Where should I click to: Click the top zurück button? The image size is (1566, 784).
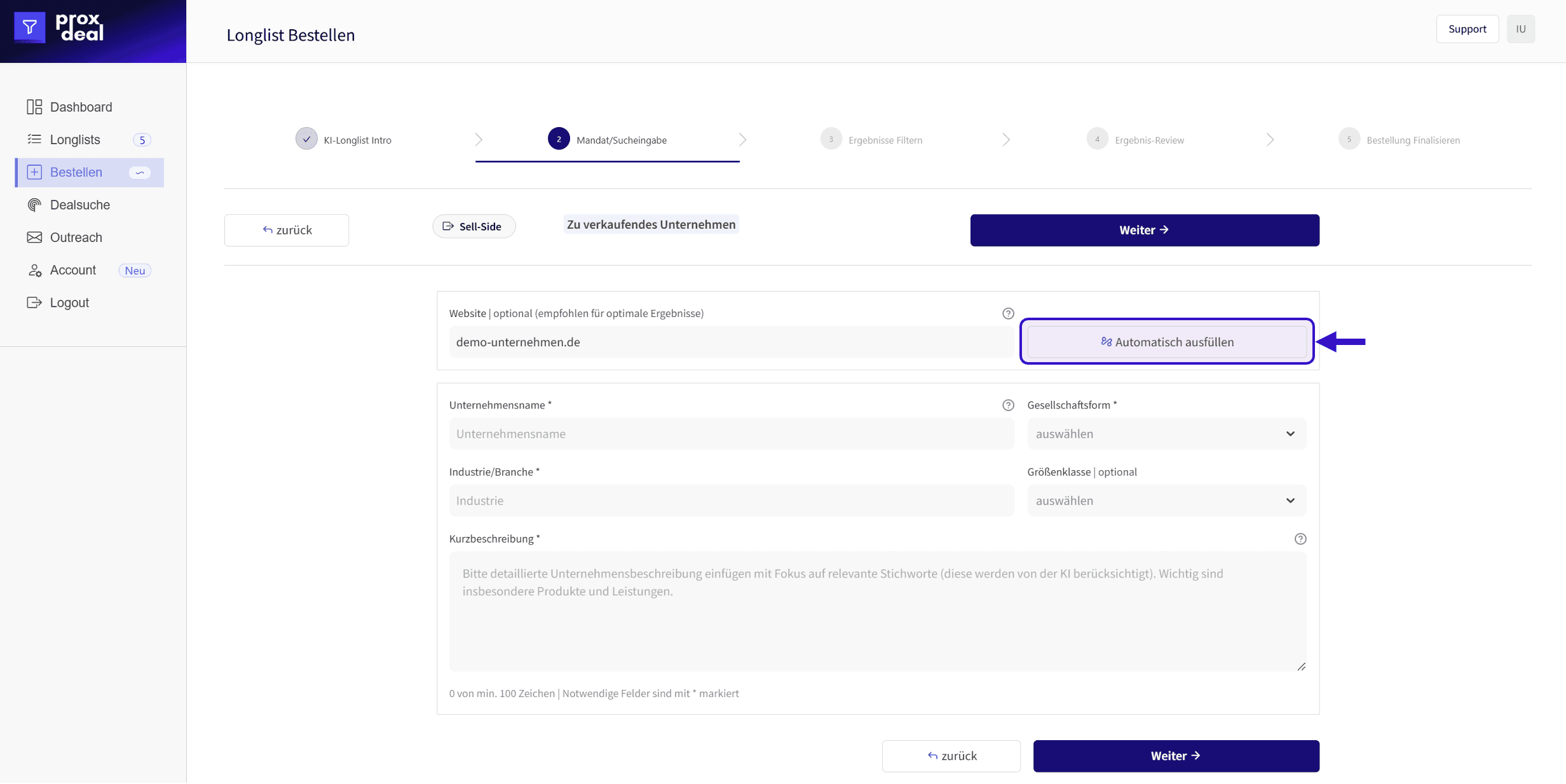pos(287,230)
